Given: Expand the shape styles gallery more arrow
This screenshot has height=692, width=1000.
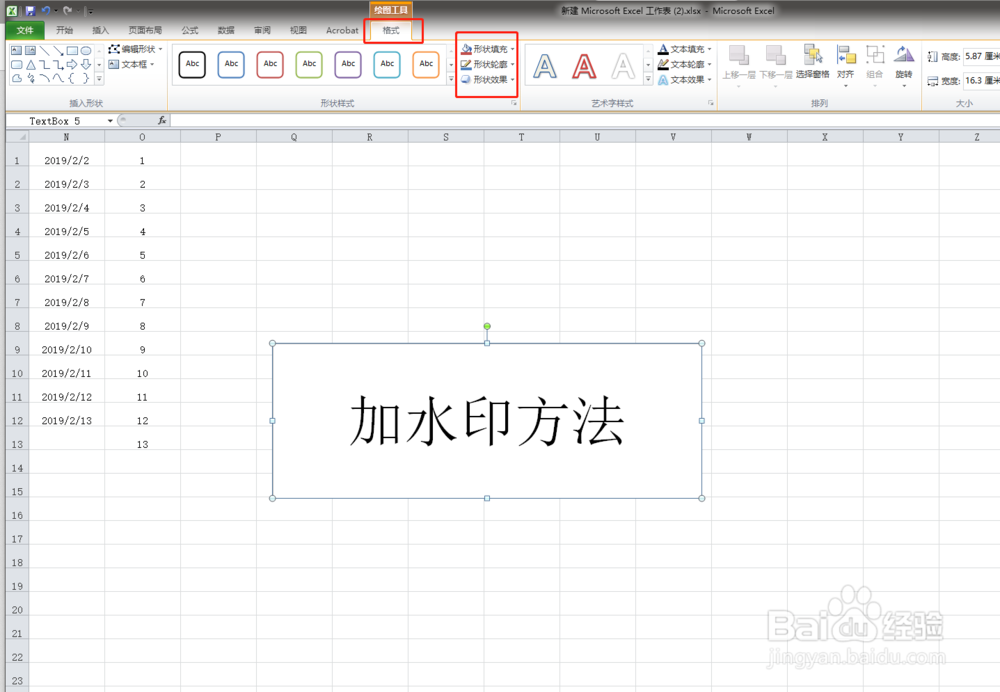Looking at the screenshot, I should pyautogui.click(x=450, y=79).
